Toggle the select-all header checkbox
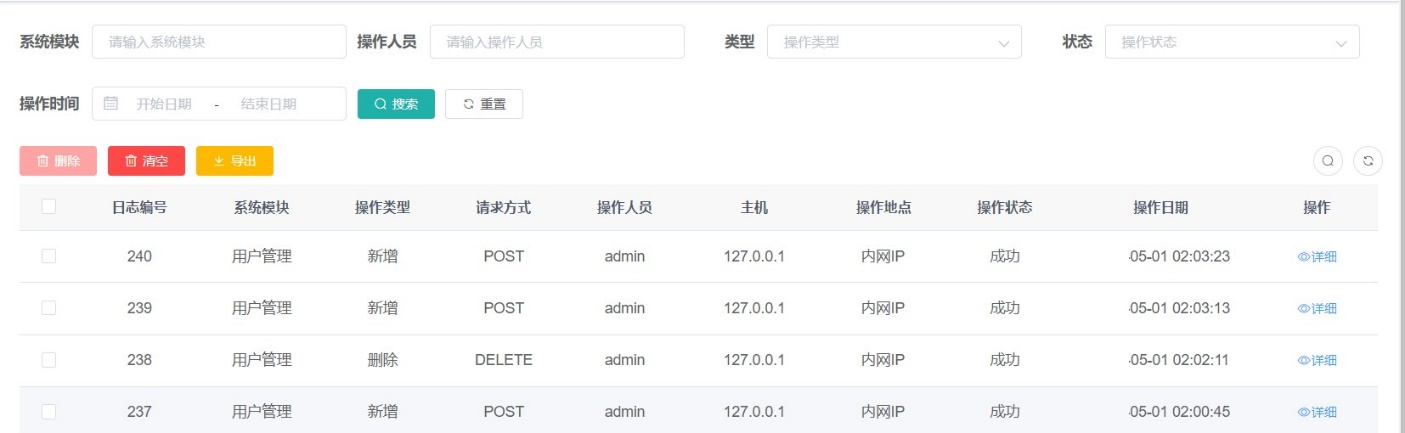The width and height of the screenshot is (1405, 433). click(48, 207)
